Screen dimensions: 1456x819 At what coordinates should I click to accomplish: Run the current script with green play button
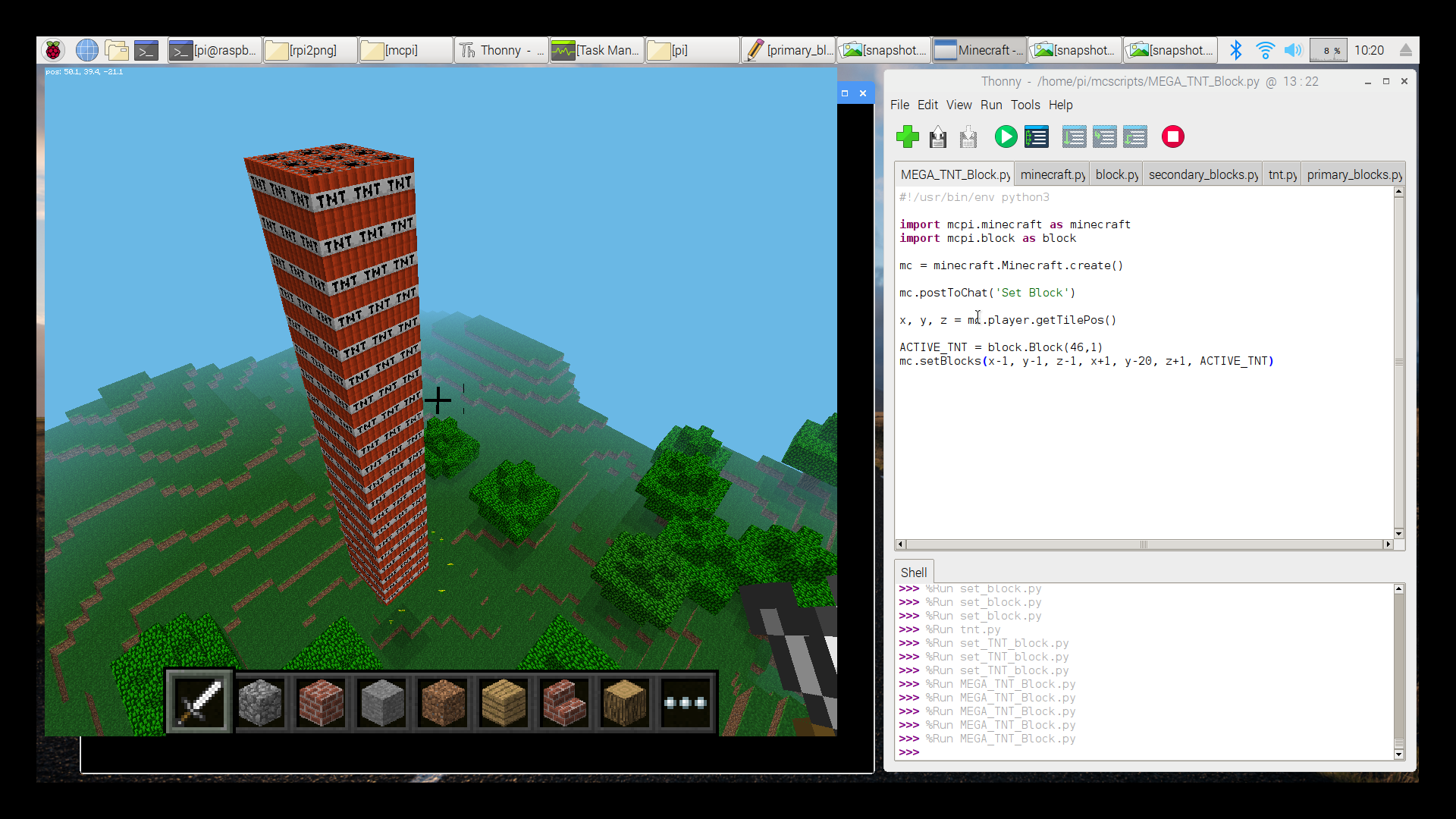(1006, 136)
